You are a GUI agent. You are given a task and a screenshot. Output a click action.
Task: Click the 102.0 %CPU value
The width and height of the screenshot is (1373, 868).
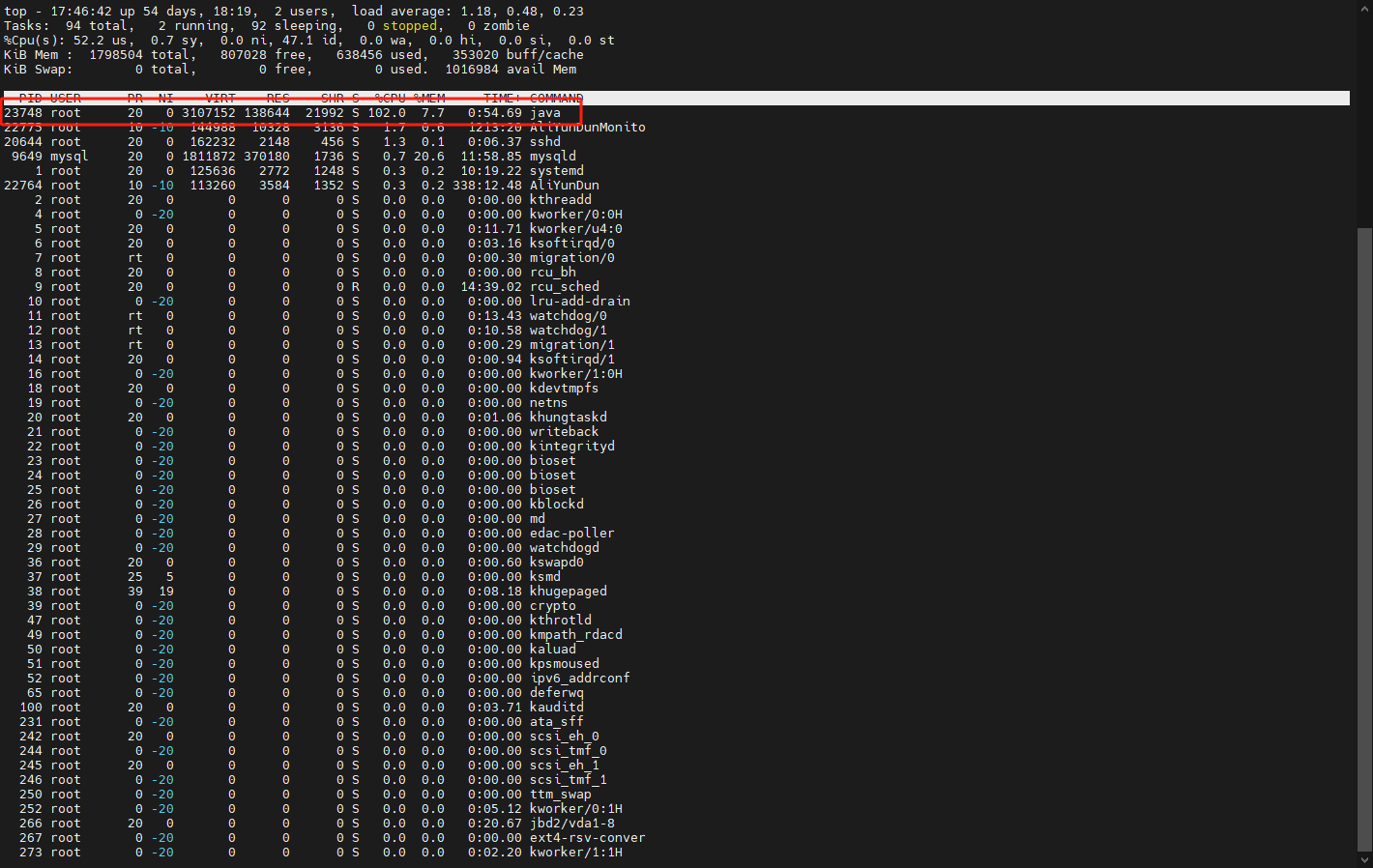387,113
